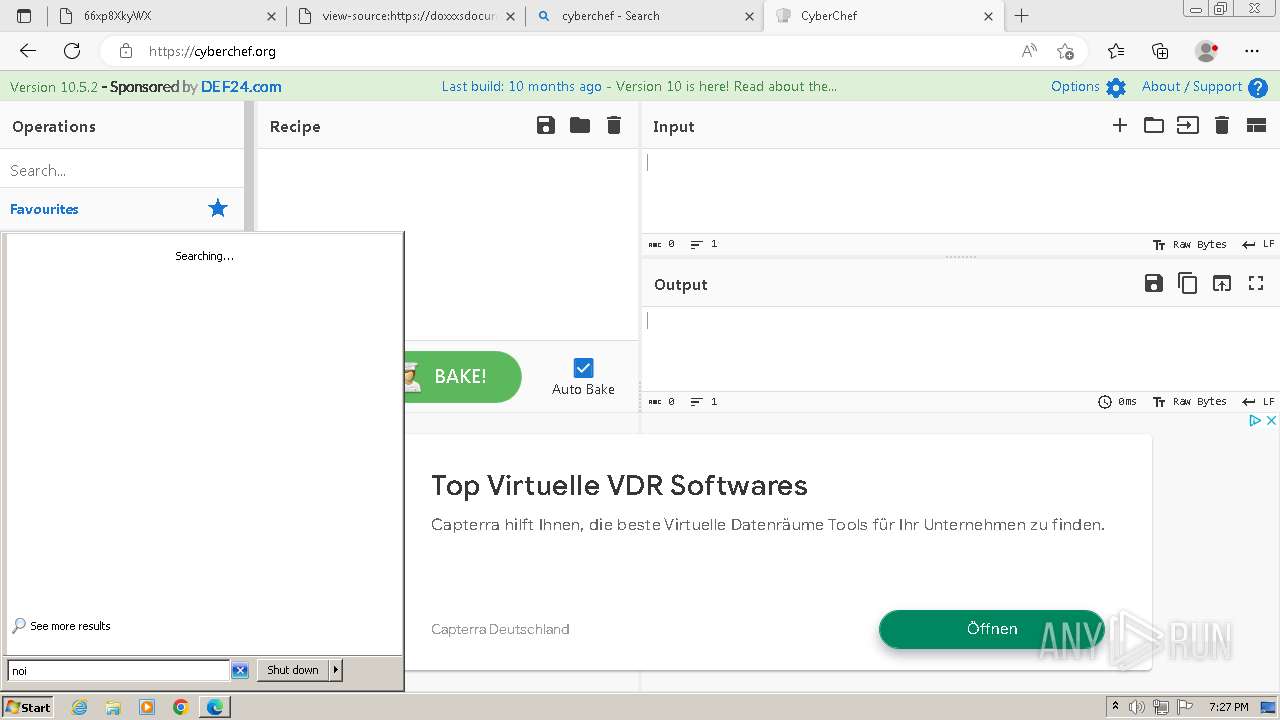This screenshot has width=1280, height=720.
Task: Focus the Operations search box
Action: pyautogui.click(x=122, y=170)
